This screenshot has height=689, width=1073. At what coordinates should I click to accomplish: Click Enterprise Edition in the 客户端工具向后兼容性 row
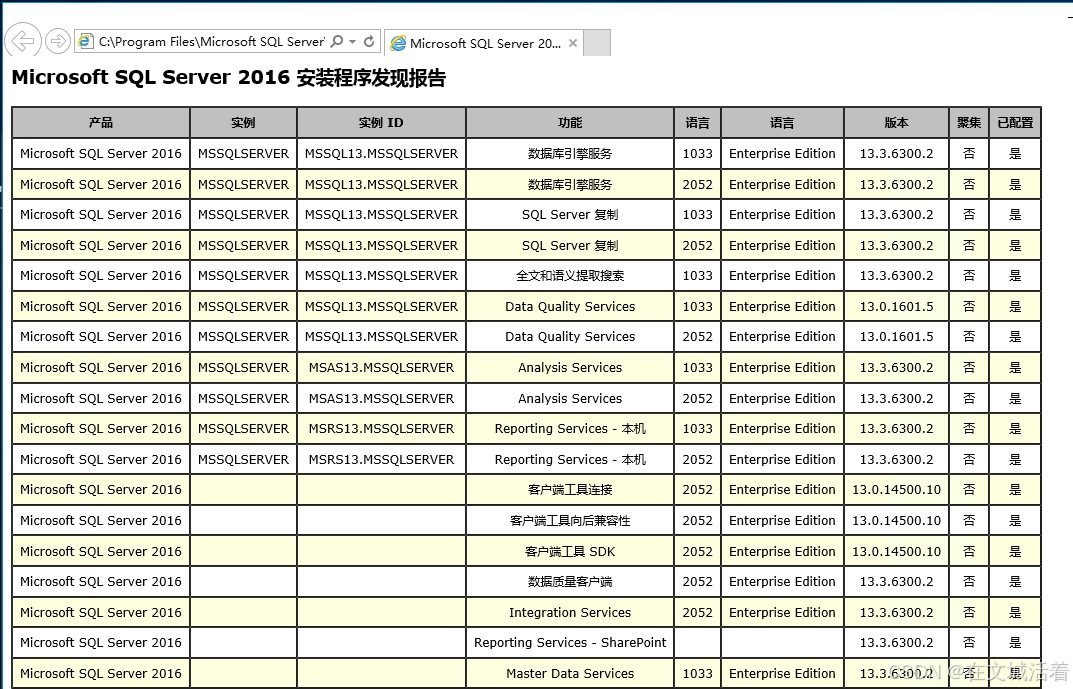pos(782,521)
